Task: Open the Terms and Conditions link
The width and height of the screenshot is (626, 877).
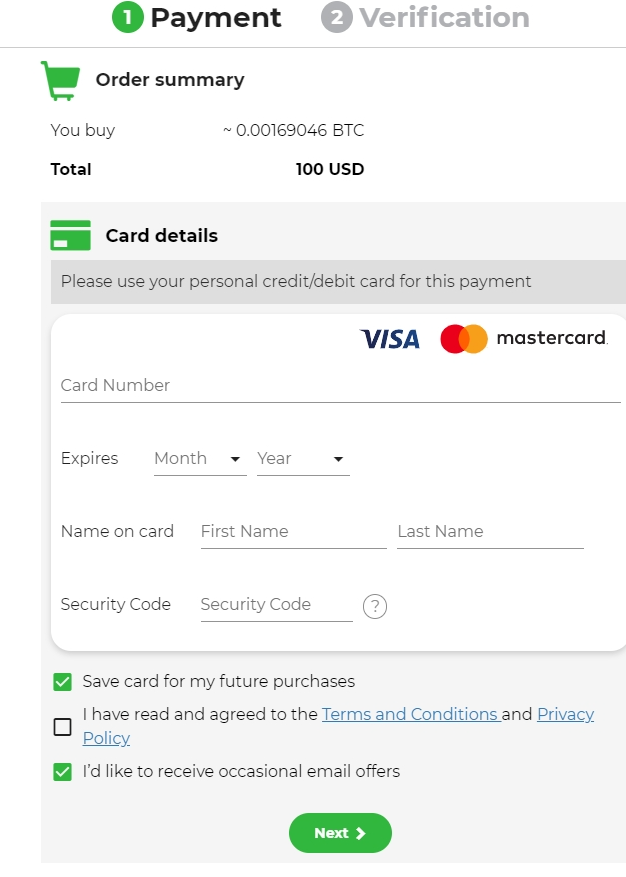Action: (411, 715)
